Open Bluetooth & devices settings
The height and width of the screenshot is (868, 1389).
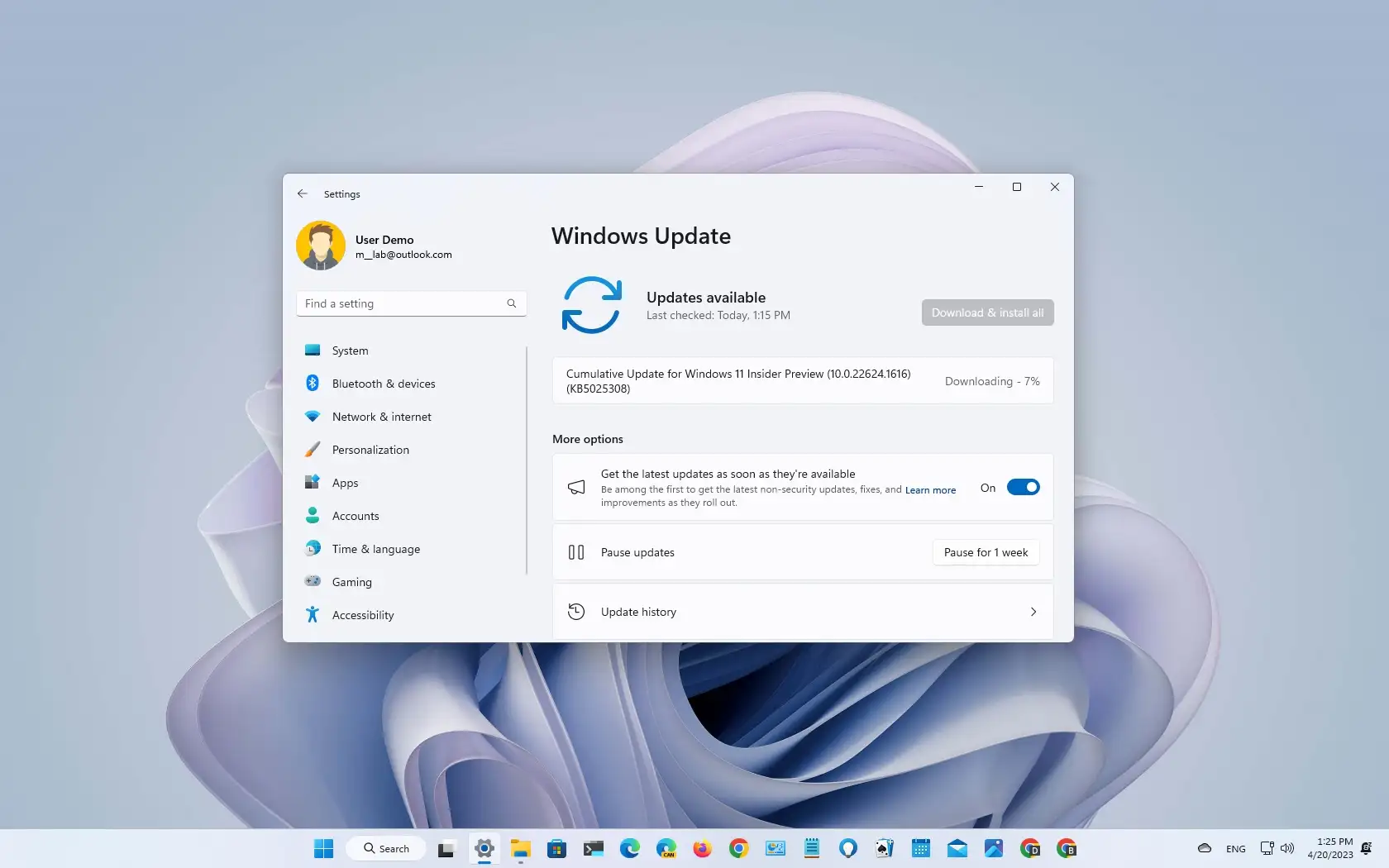(x=313, y=383)
